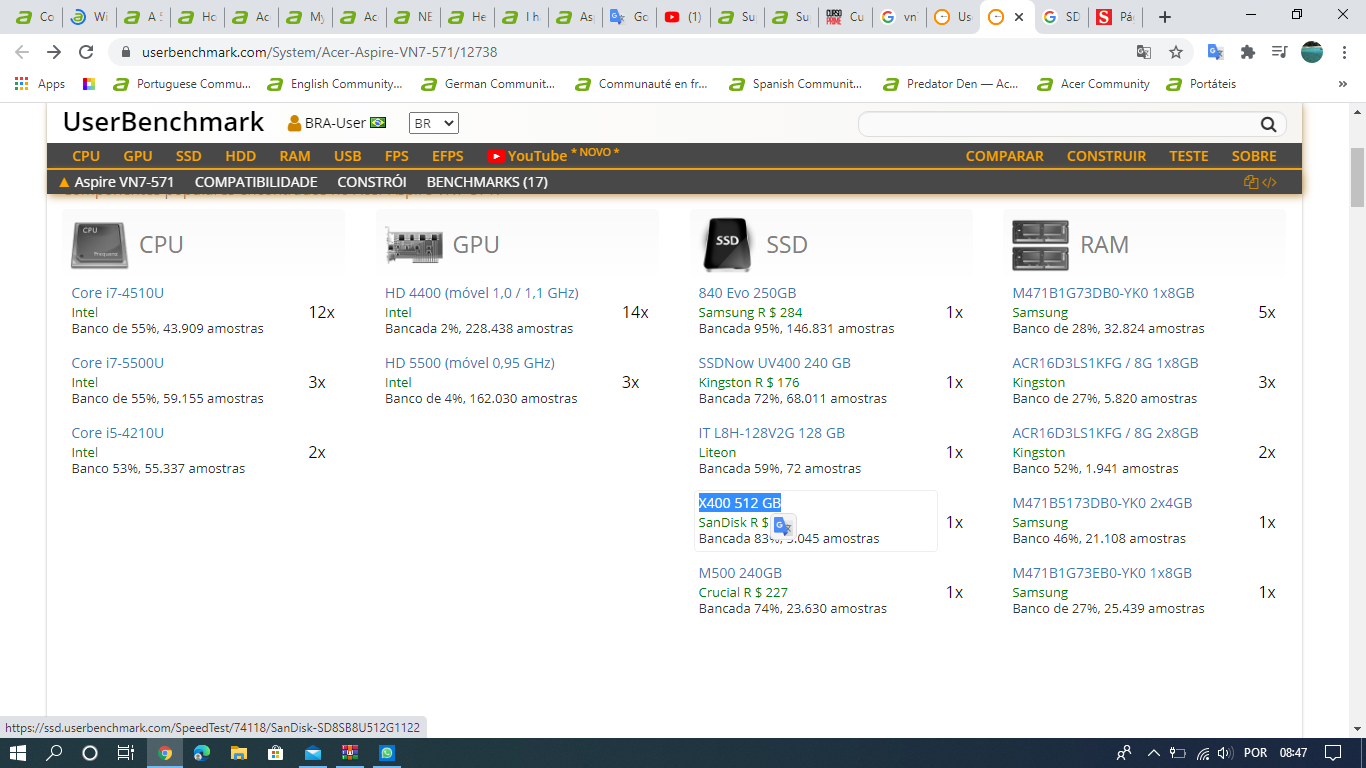
Task: Open the media controls icon in toolbar
Action: point(1279,52)
